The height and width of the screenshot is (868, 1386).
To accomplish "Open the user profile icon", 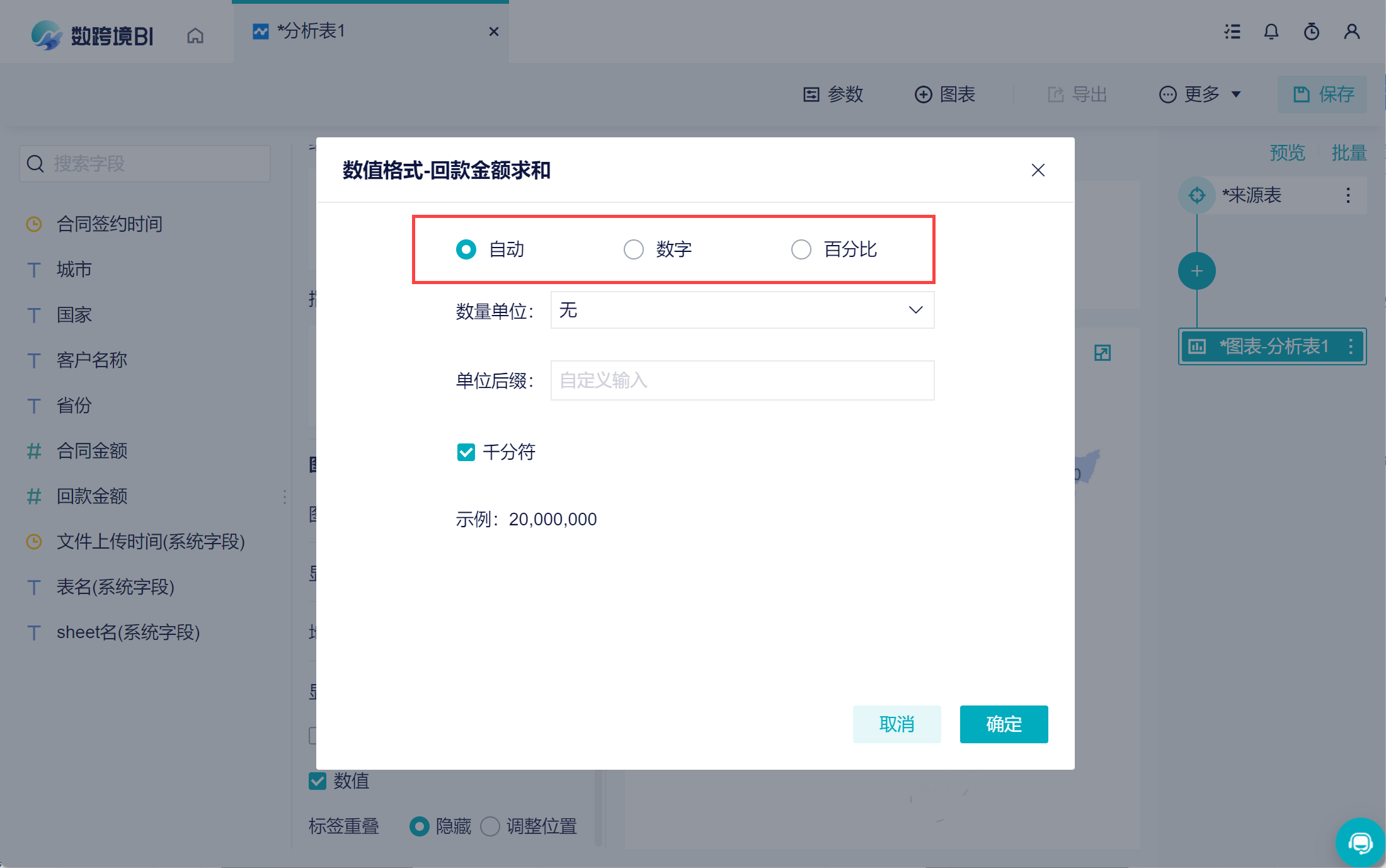I will coord(1352,31).
